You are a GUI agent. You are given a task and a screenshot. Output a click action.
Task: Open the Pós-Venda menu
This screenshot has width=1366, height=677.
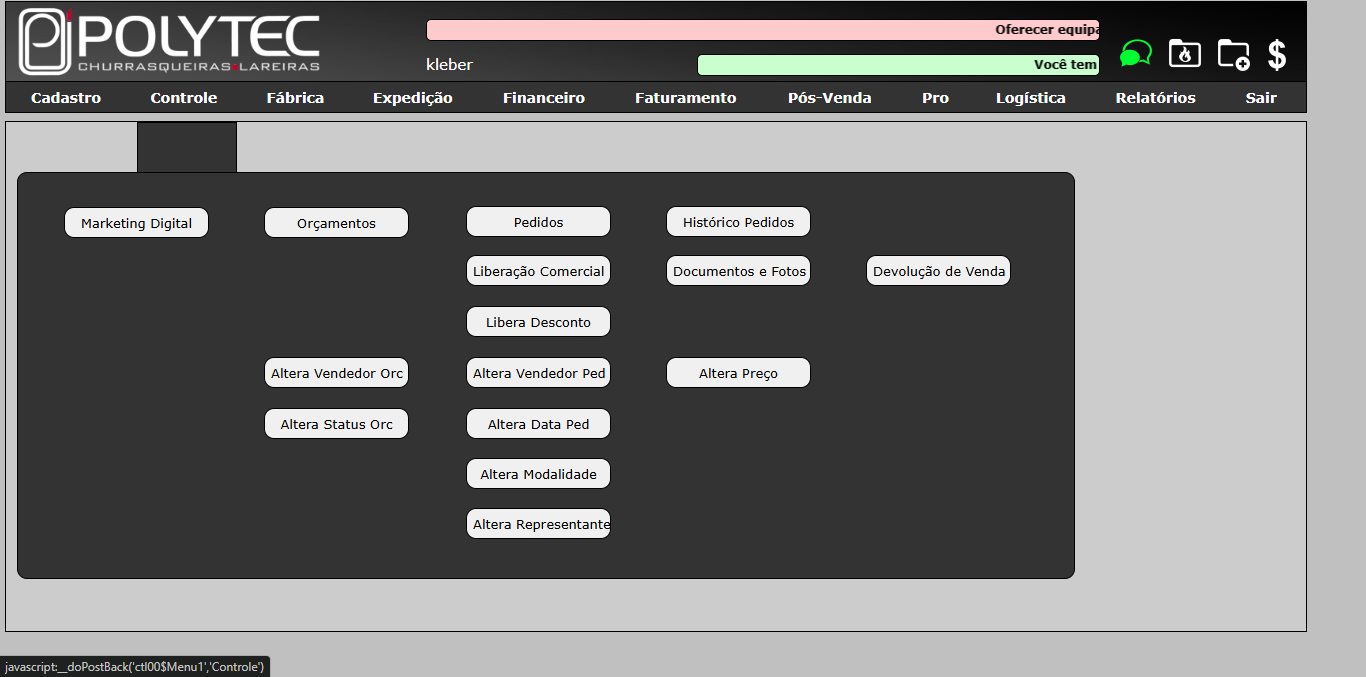(829, 98)
